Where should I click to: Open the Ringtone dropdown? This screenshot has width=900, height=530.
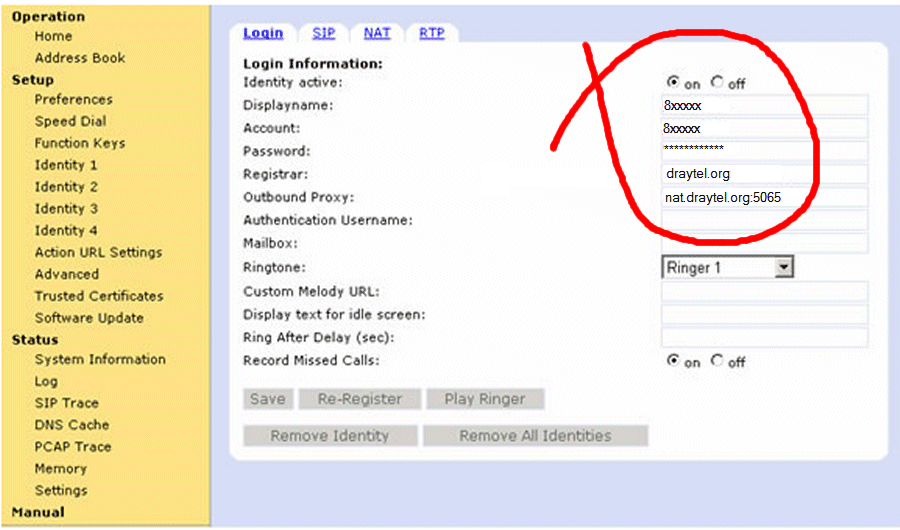[x=727, y=267]
